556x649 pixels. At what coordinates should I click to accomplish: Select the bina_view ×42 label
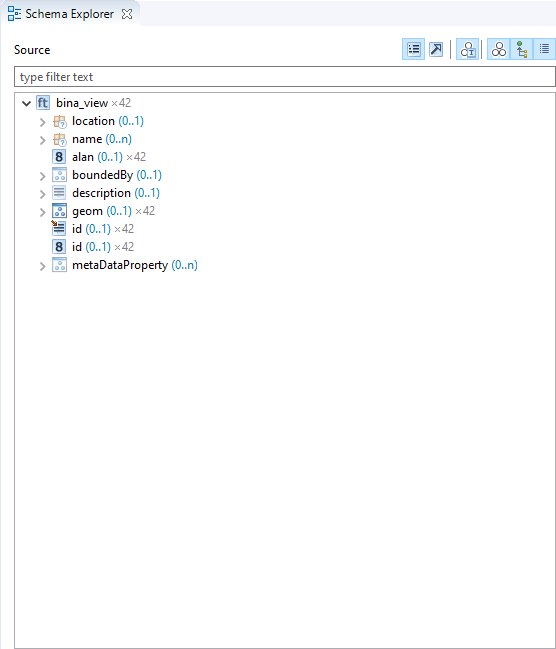point(94,103)
